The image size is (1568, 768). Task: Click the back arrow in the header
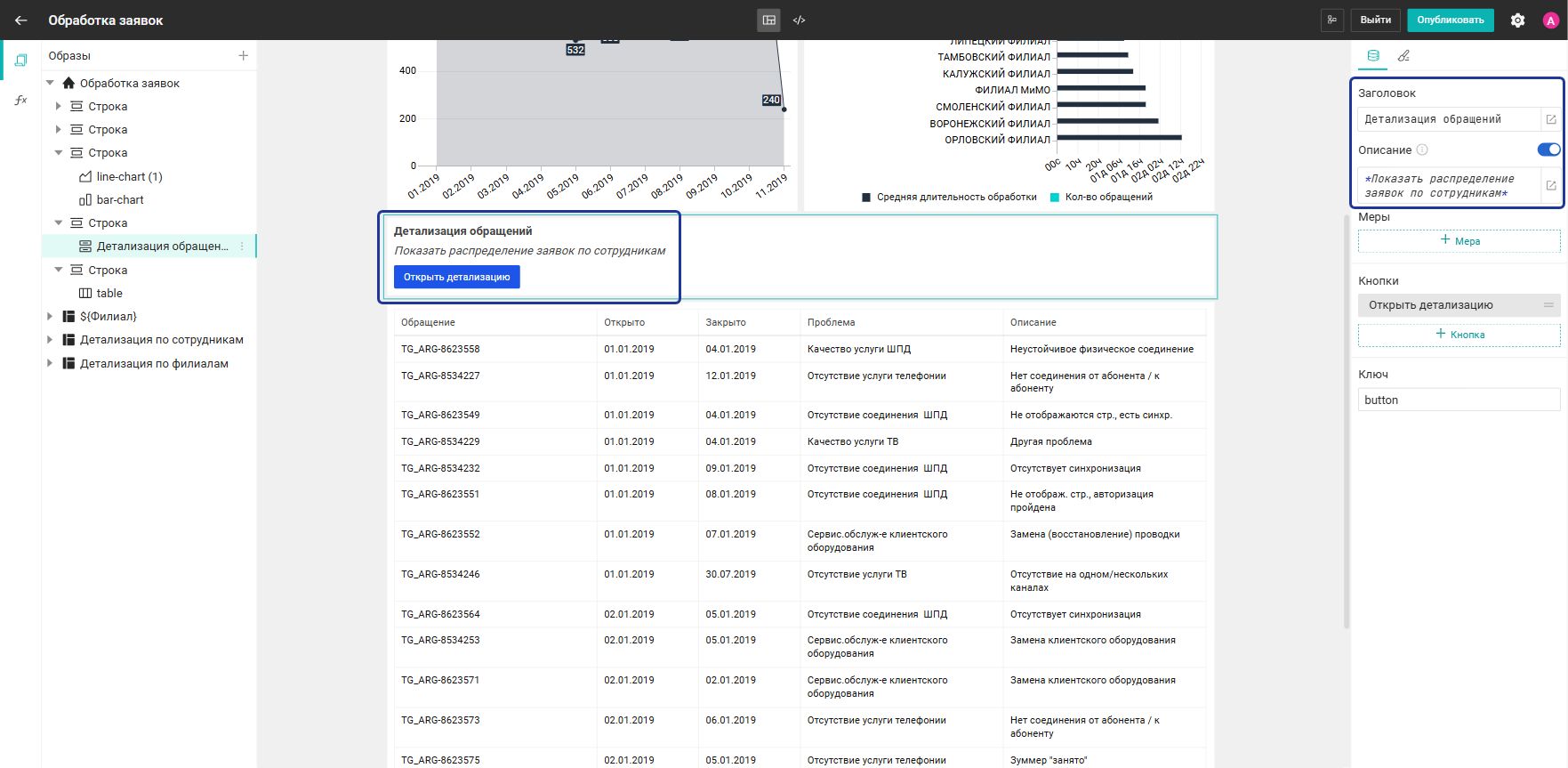[x=21, y=20]
